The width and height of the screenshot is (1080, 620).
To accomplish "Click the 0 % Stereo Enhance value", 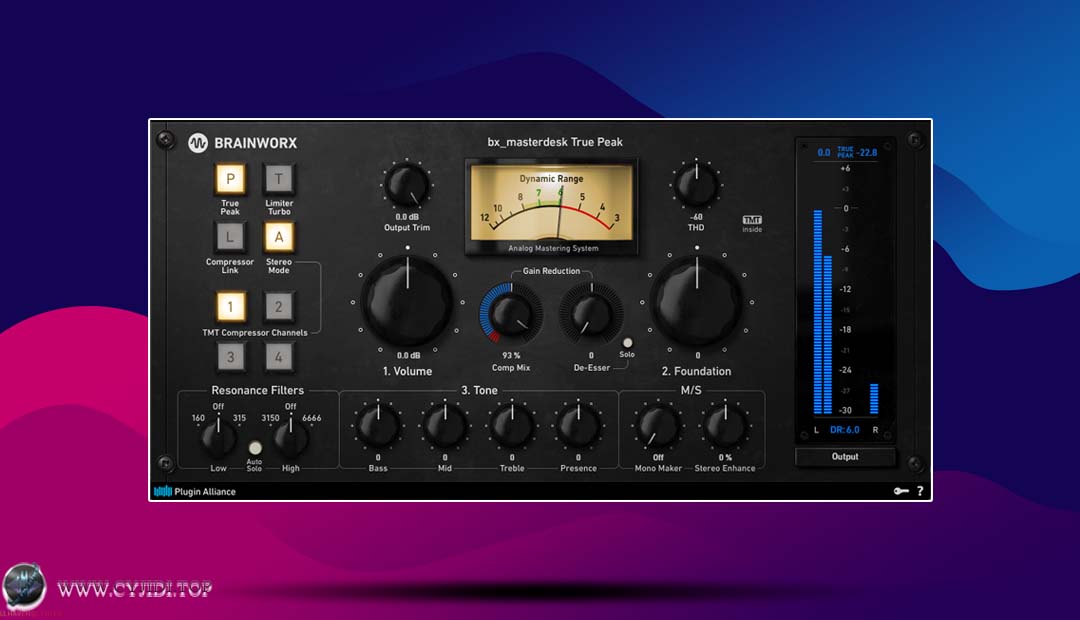I will 725,457.
